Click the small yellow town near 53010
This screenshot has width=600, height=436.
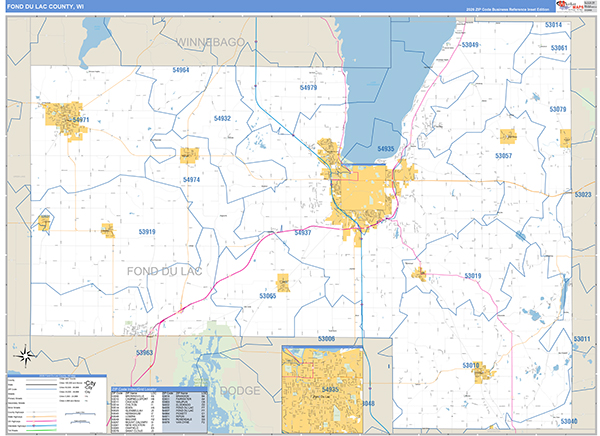point(484,374)
